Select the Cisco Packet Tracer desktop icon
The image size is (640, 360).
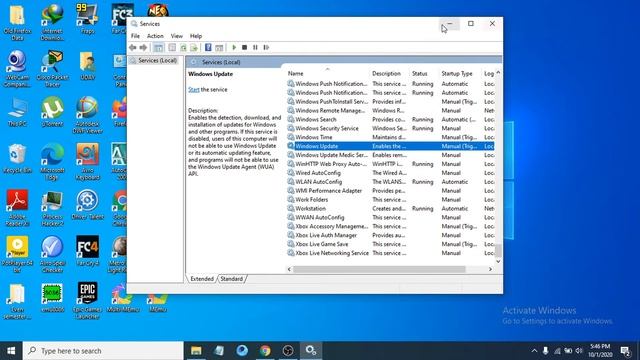(52, 69)
